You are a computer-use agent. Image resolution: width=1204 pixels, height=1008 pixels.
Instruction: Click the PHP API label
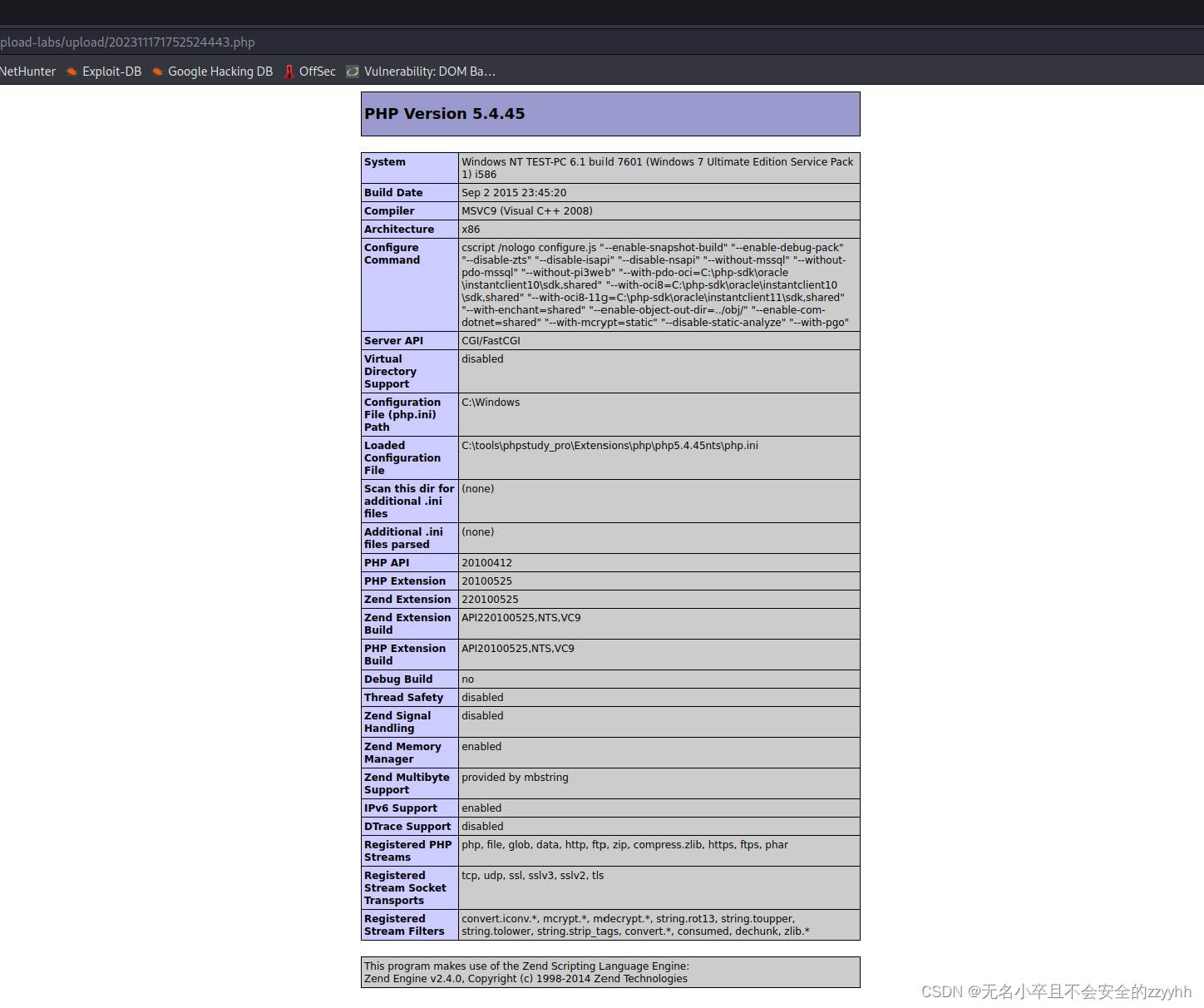387,563
